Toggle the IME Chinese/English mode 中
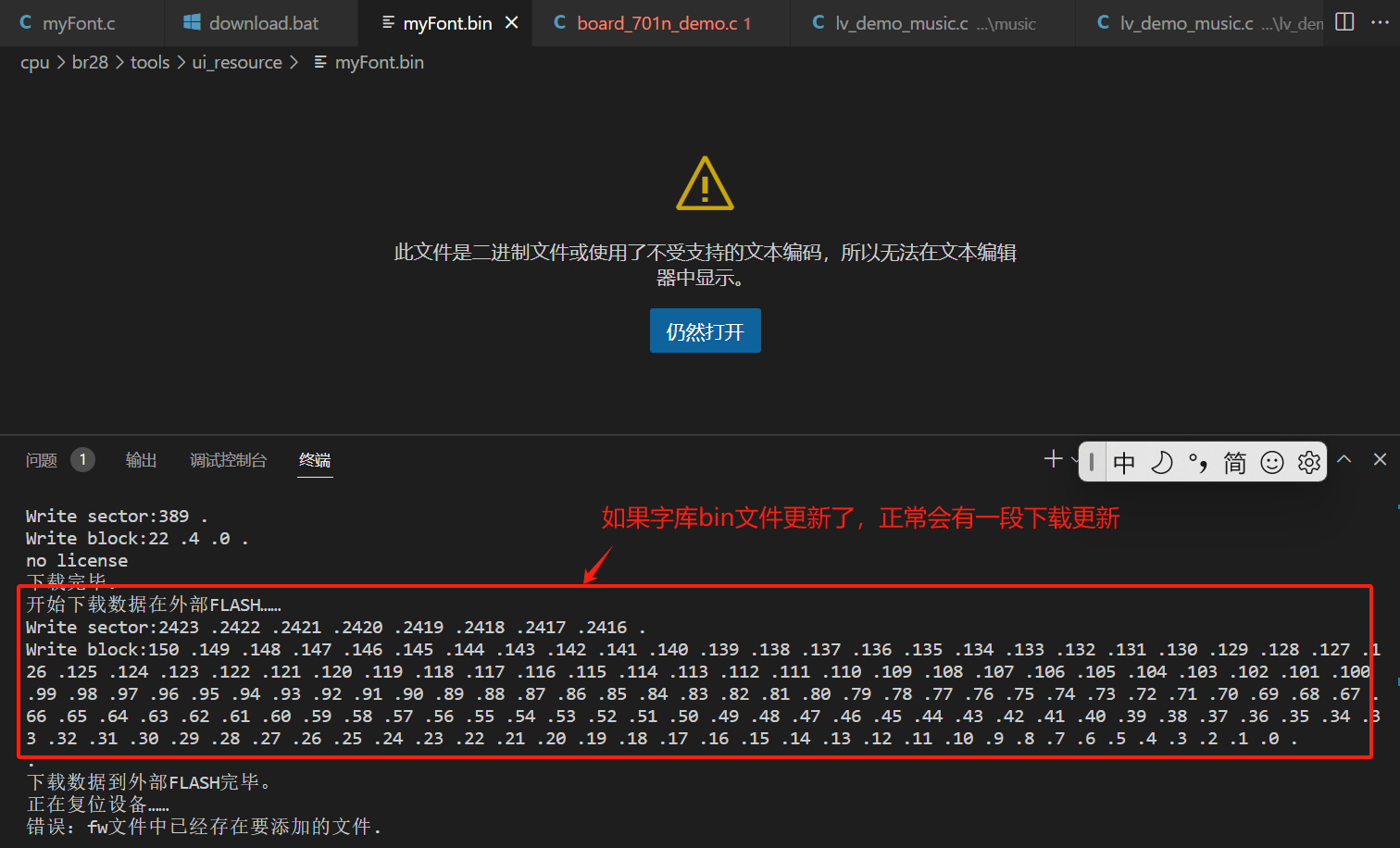This screenshot has height=848, width=1400. (x=1124, y=462)
